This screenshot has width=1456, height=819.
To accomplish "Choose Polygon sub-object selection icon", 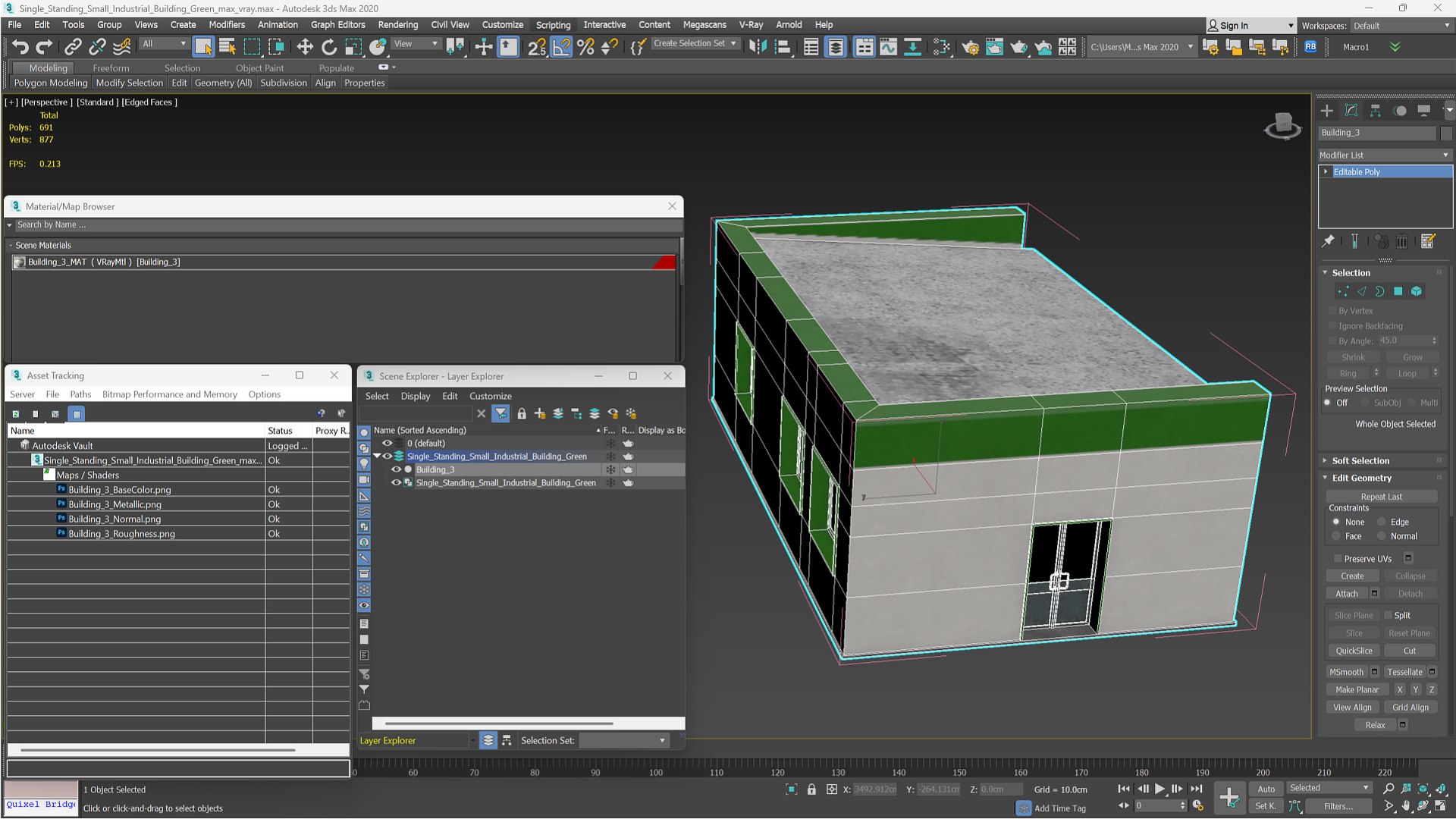I will pos(1398,291).
